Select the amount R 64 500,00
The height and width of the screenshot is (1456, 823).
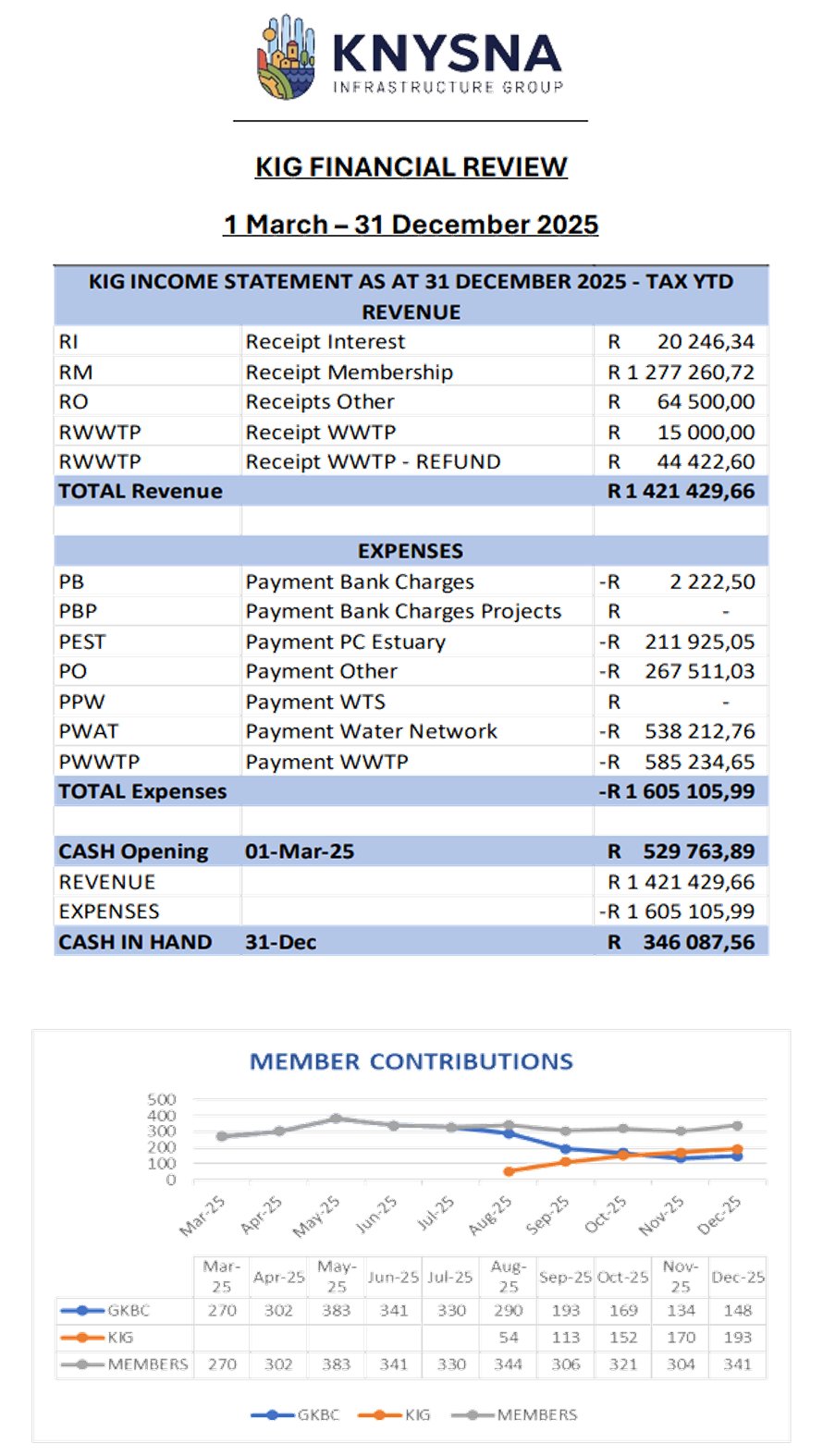click(x=681, y=402)
